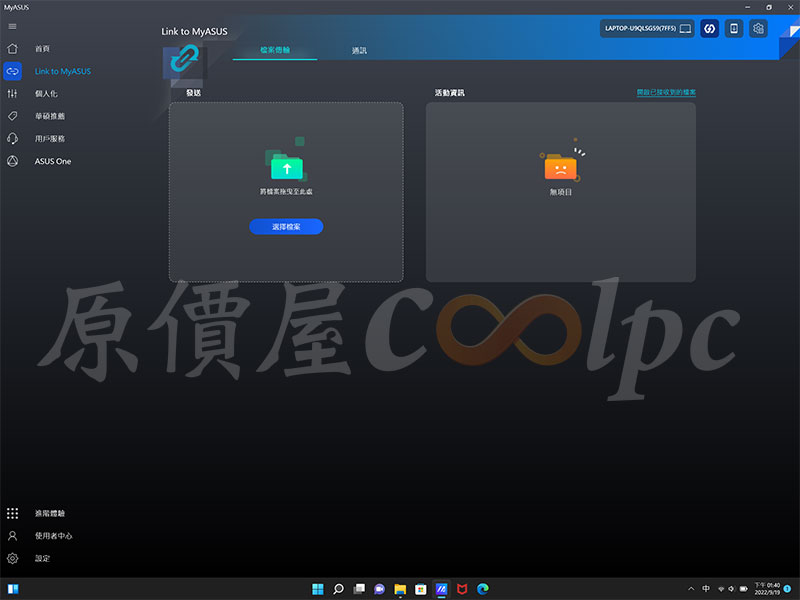This screenshot has height=600, width=800.
Task: Click the mobile device icon in header
Action: point(734,29)
